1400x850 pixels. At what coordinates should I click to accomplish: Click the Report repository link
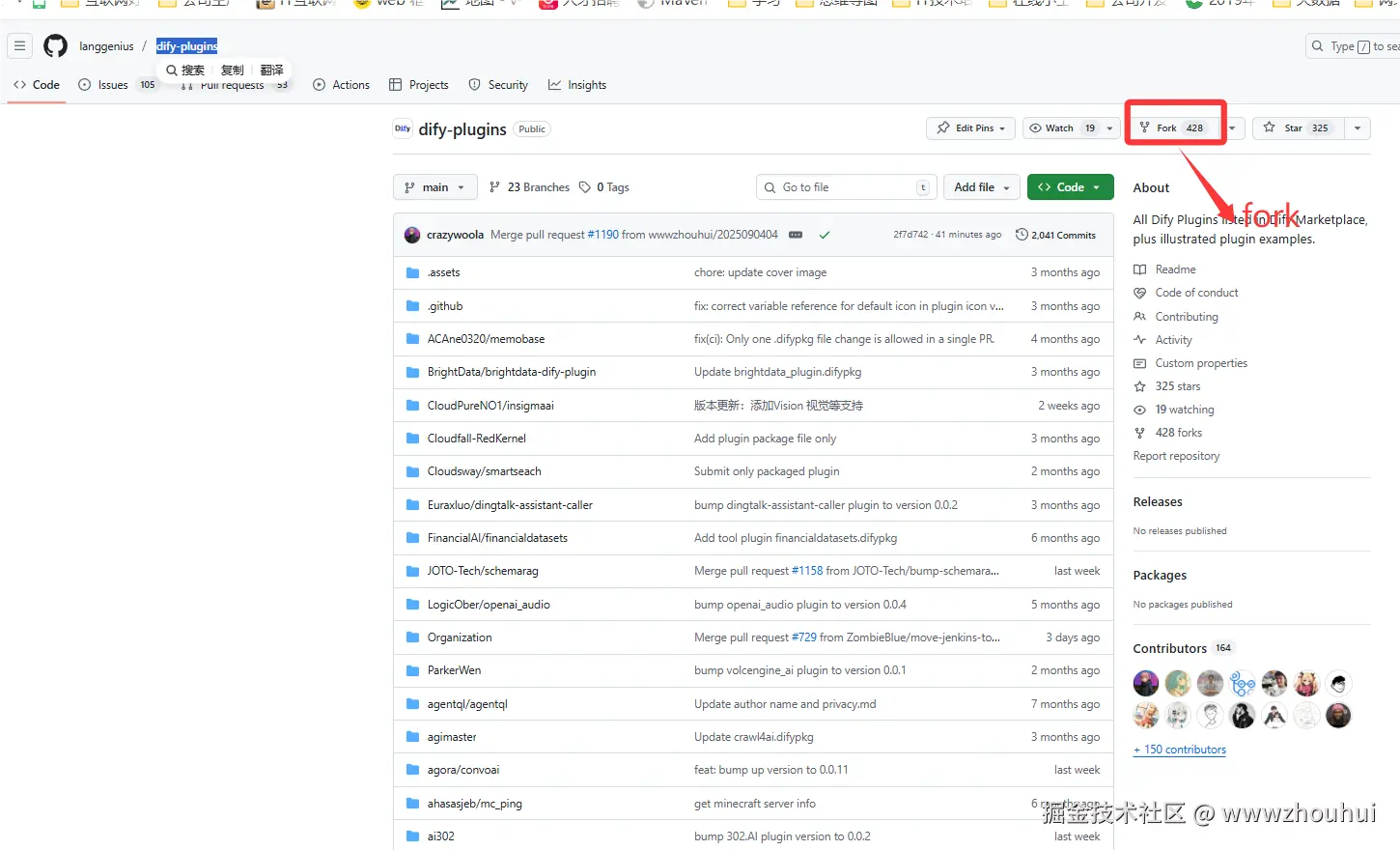tap(1176, 456)
